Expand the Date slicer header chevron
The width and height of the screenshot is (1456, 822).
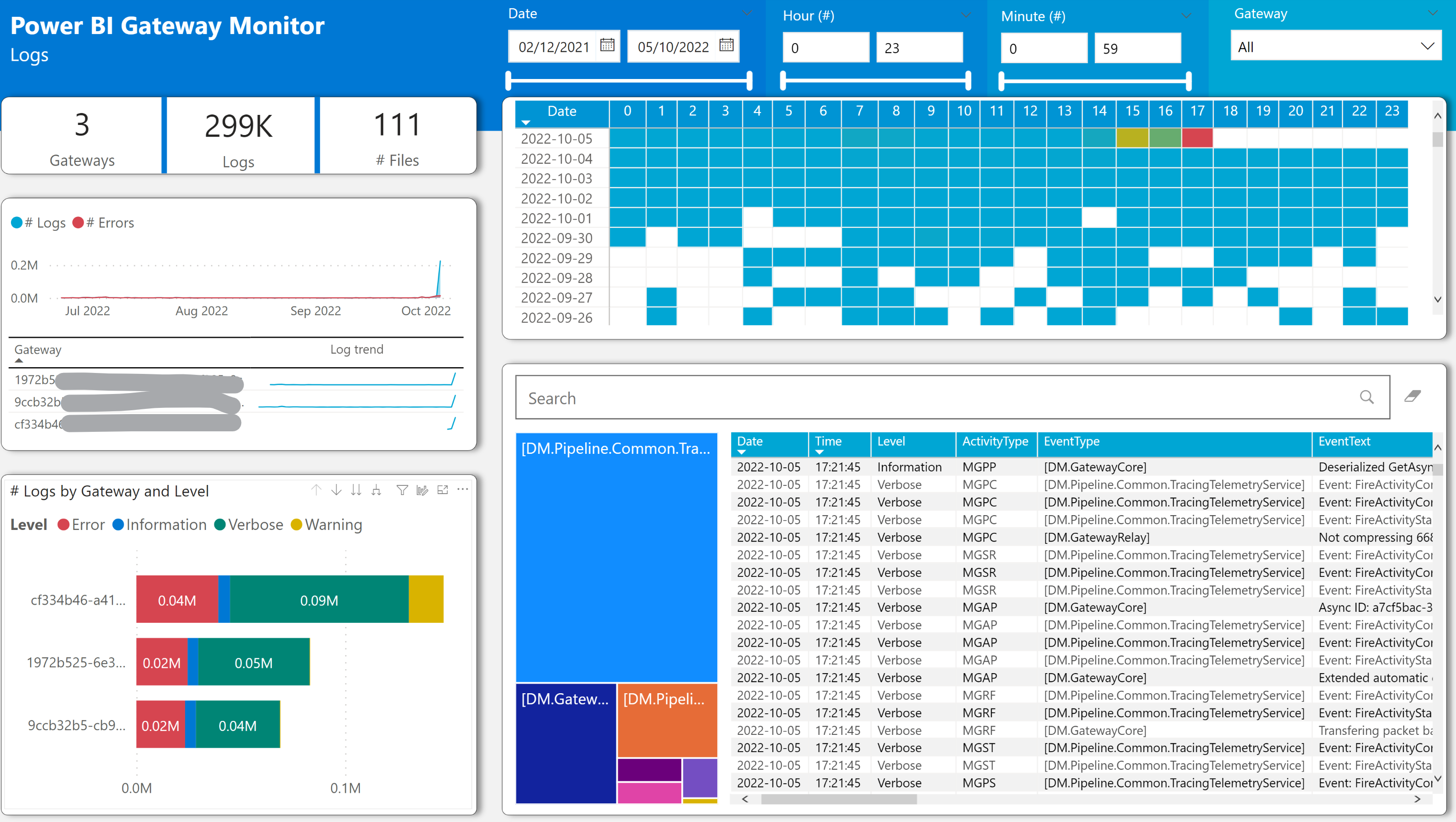click(x=746, y=13)
